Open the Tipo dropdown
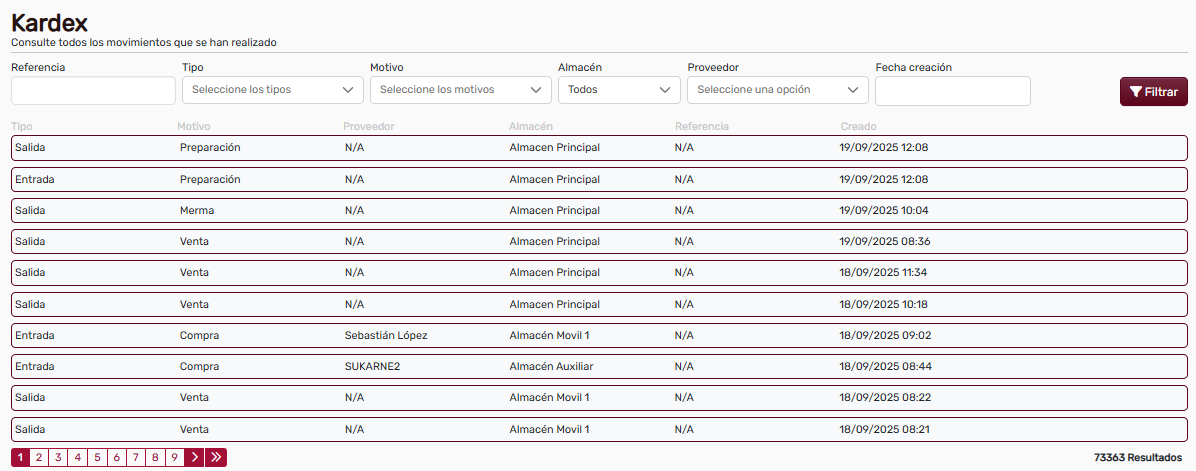1196x471 pixels. [x=272, y=90]
